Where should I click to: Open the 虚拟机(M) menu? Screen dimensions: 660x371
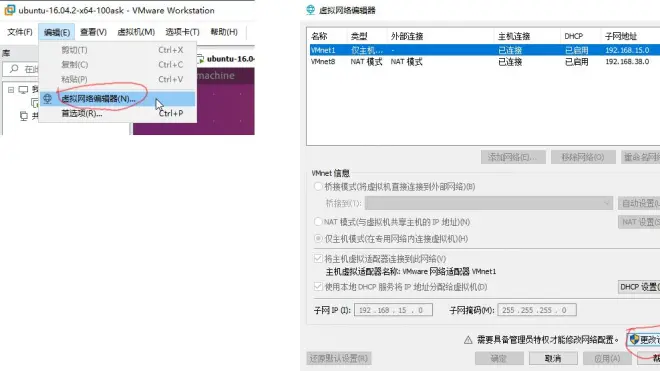[136, 32]
